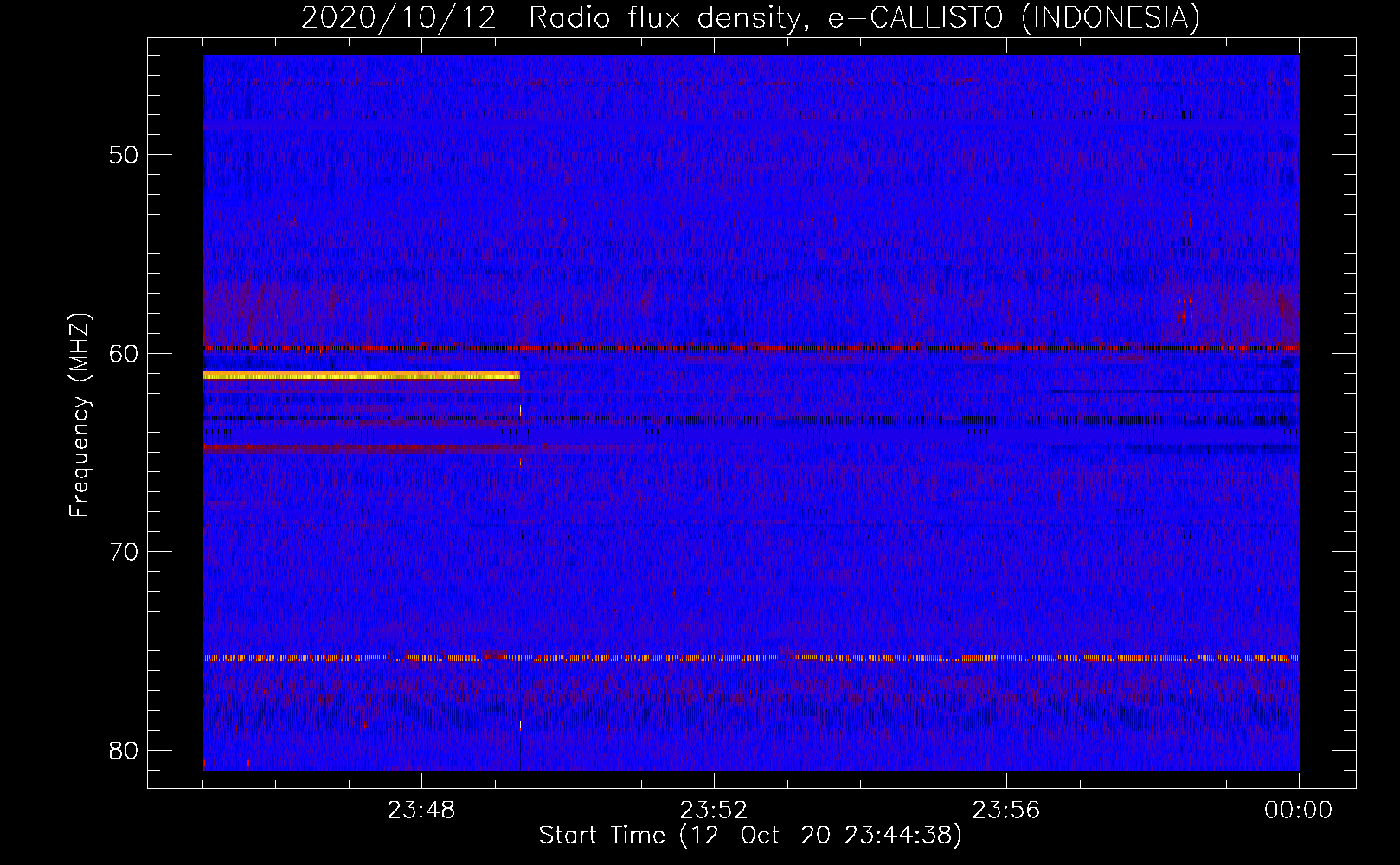Click the 00:00 time tick label
This screenshot has height=865, width=1400.
(x=1298, y=811)
